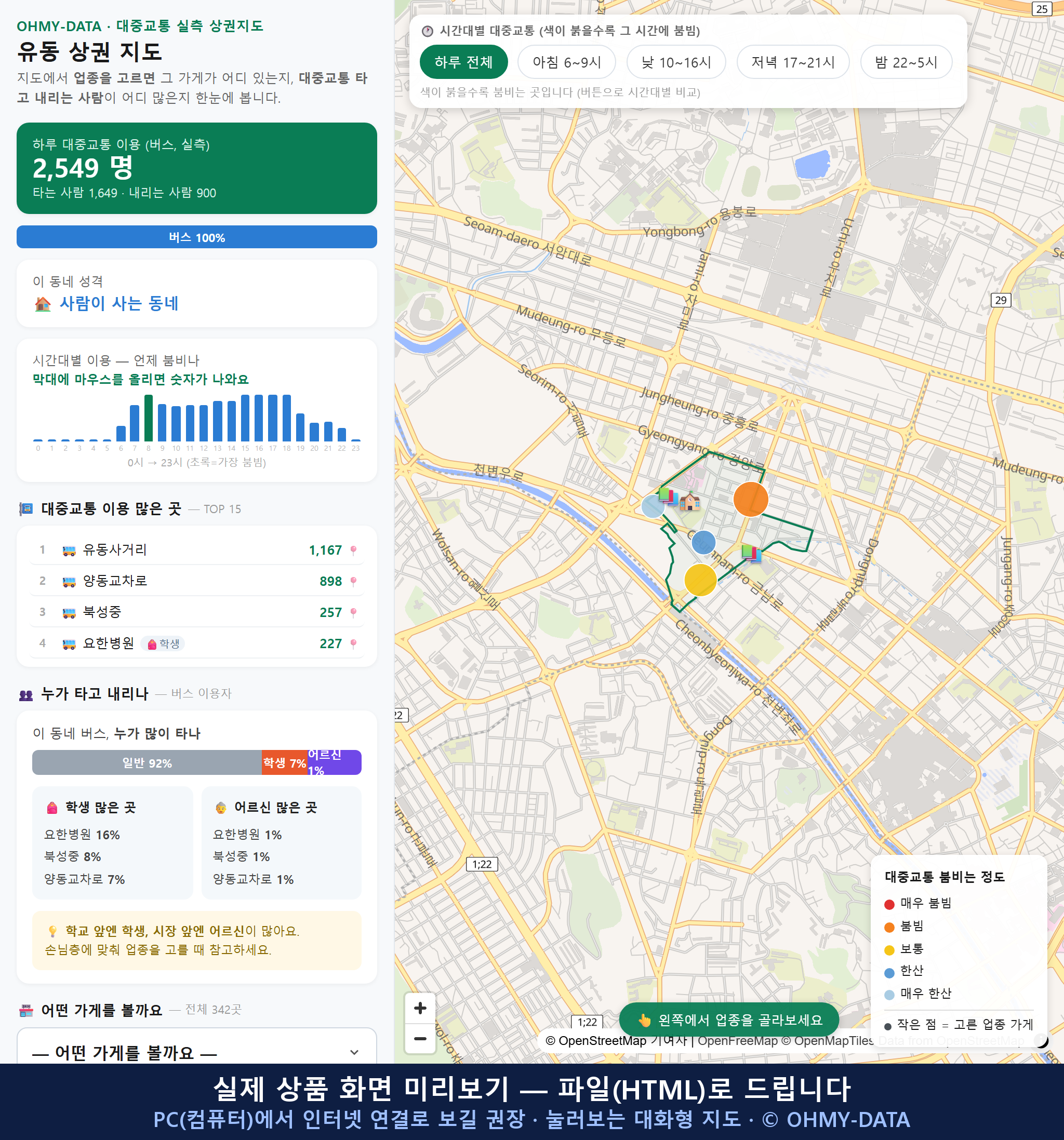Click 요한병원 16% under 학생 많은 곳
This screenshot has height=1140, width=1064.
[82, 835]
